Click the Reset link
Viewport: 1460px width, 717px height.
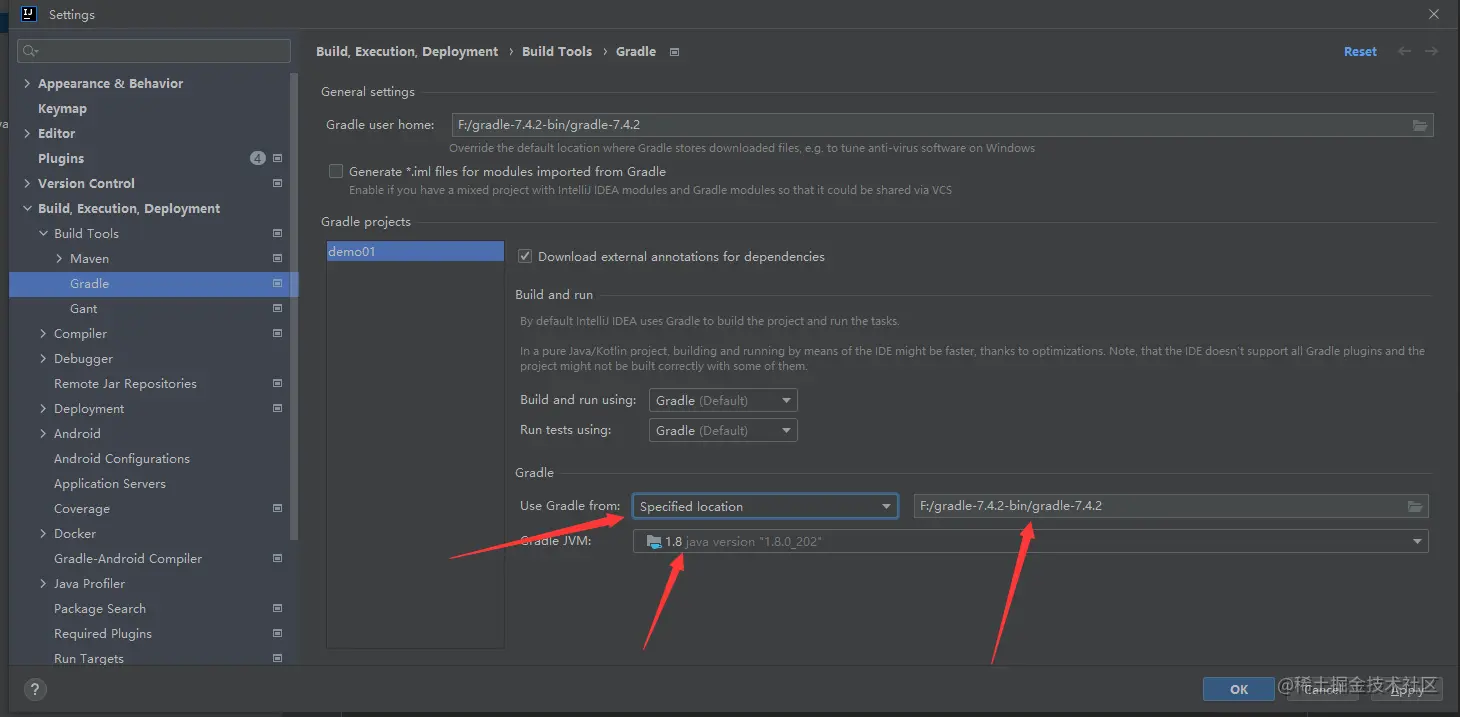[x=1360, y=52]
